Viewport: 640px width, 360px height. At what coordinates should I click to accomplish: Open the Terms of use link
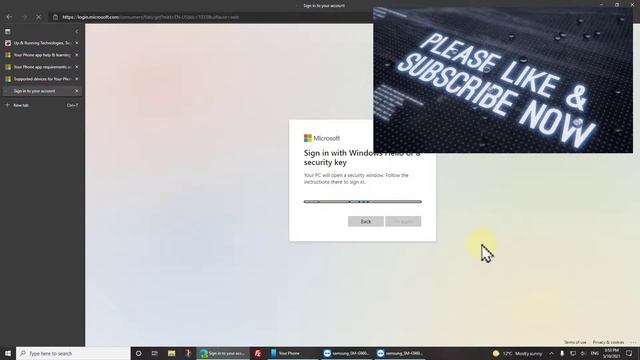pyautogui.click(x=575, y=342)
